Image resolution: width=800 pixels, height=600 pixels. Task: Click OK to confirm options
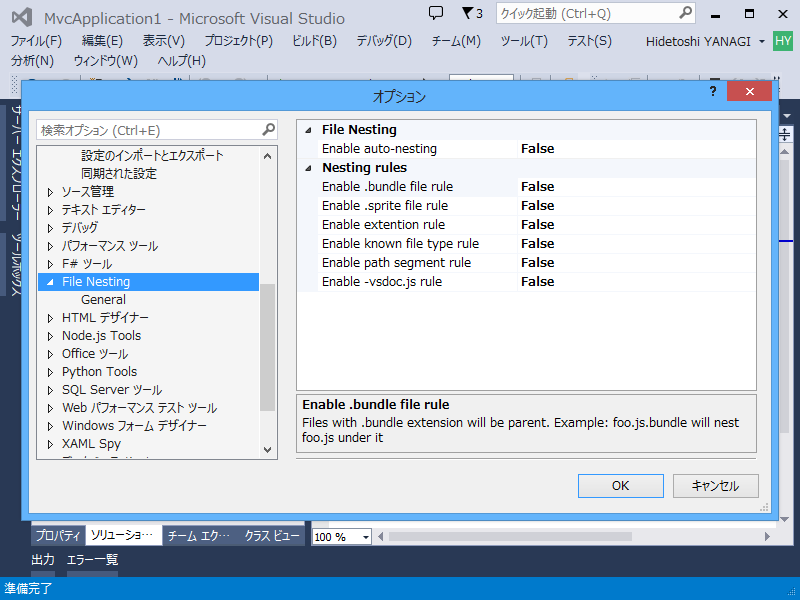pos(620,486)
